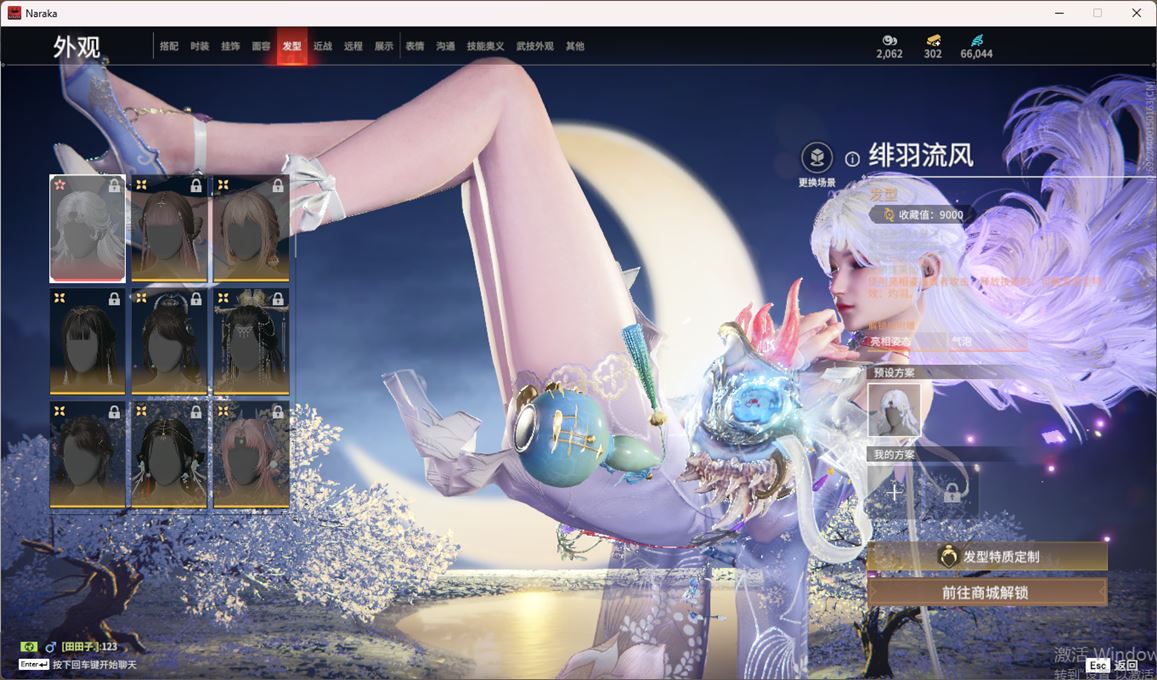Click the hairstyle list scrollbar

click(x=296, y=218)
